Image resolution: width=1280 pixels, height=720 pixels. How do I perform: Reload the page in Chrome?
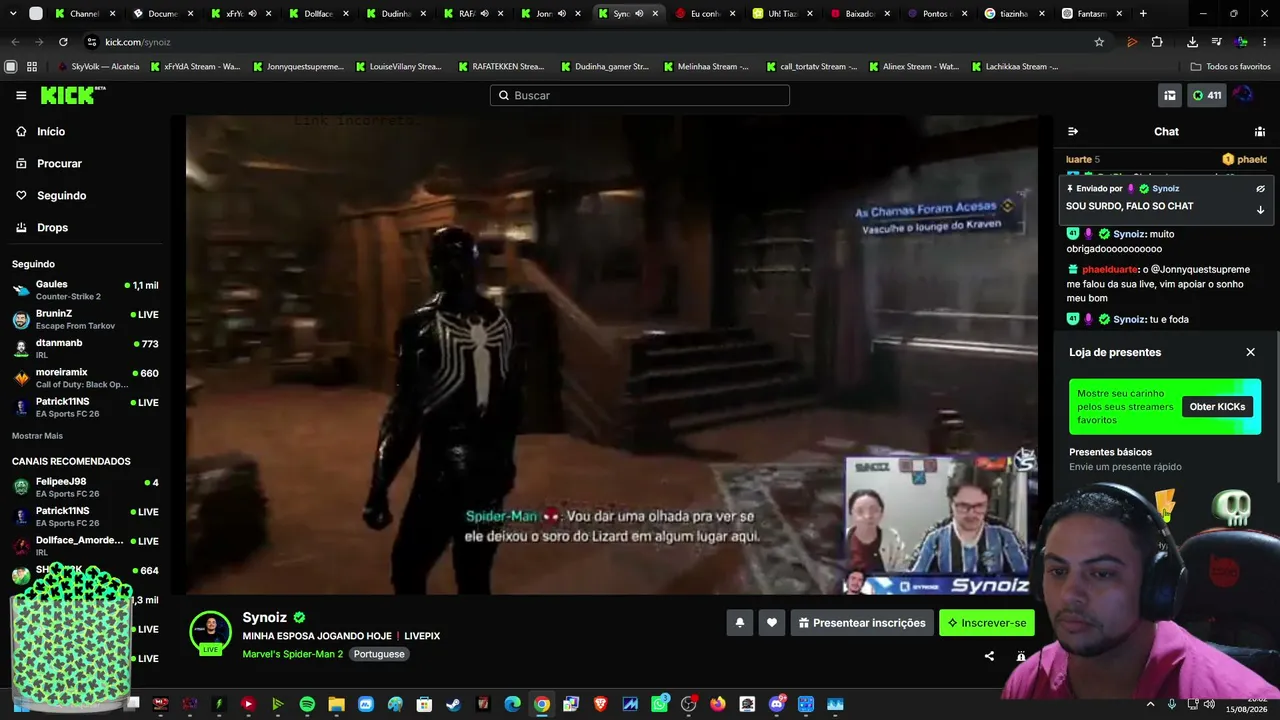click(x=63, y=42)
